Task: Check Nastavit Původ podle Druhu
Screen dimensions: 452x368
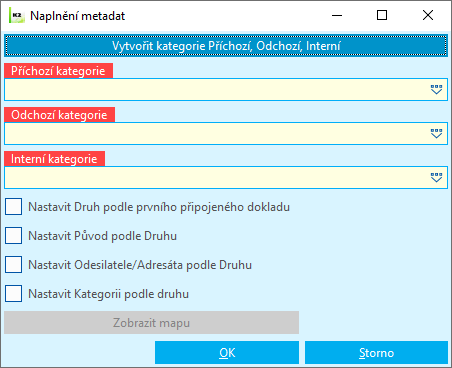Action: tap(13, 236)
